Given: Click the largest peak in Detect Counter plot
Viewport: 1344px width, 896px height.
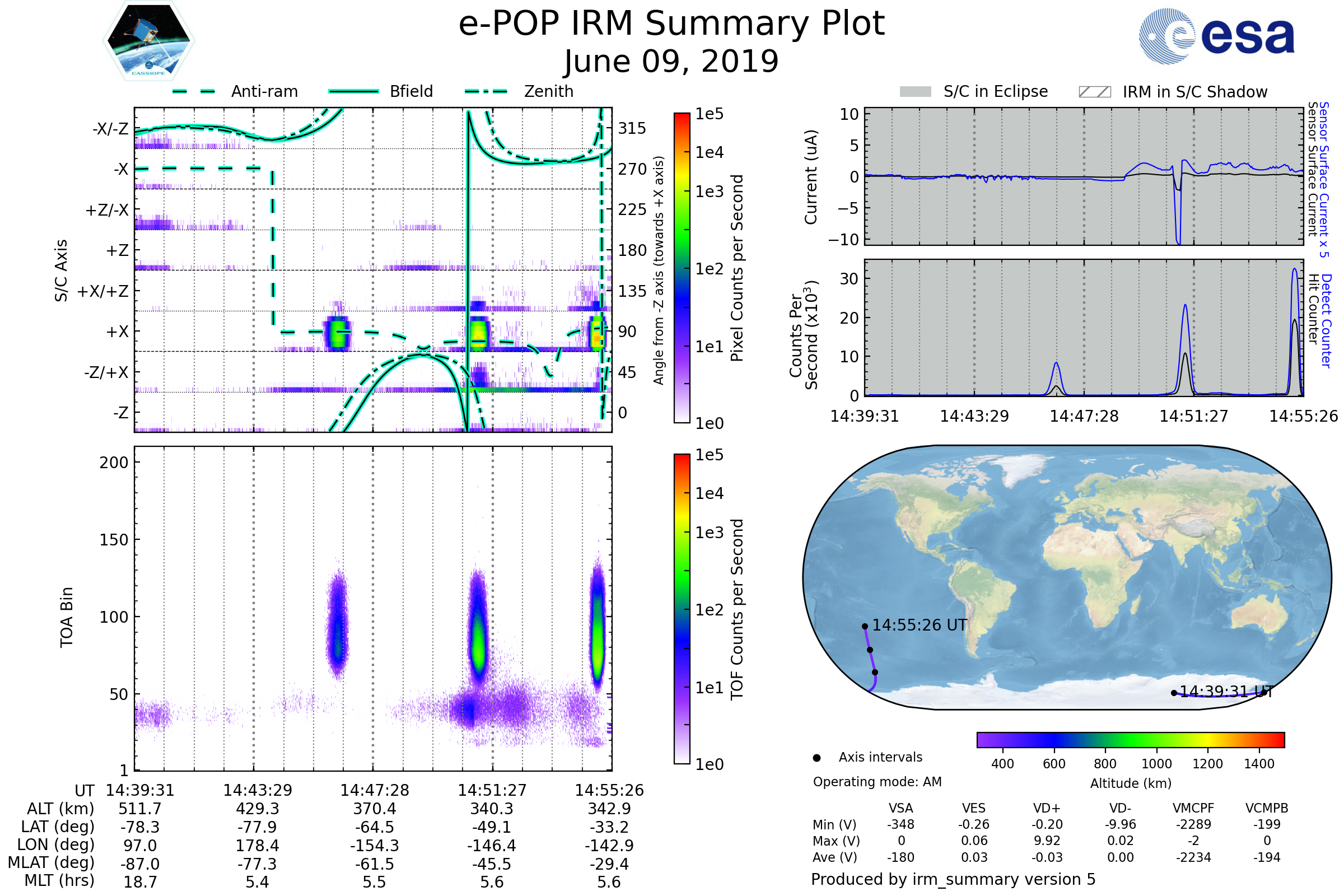Looking at the screenshot, I should click(1295, 270).
